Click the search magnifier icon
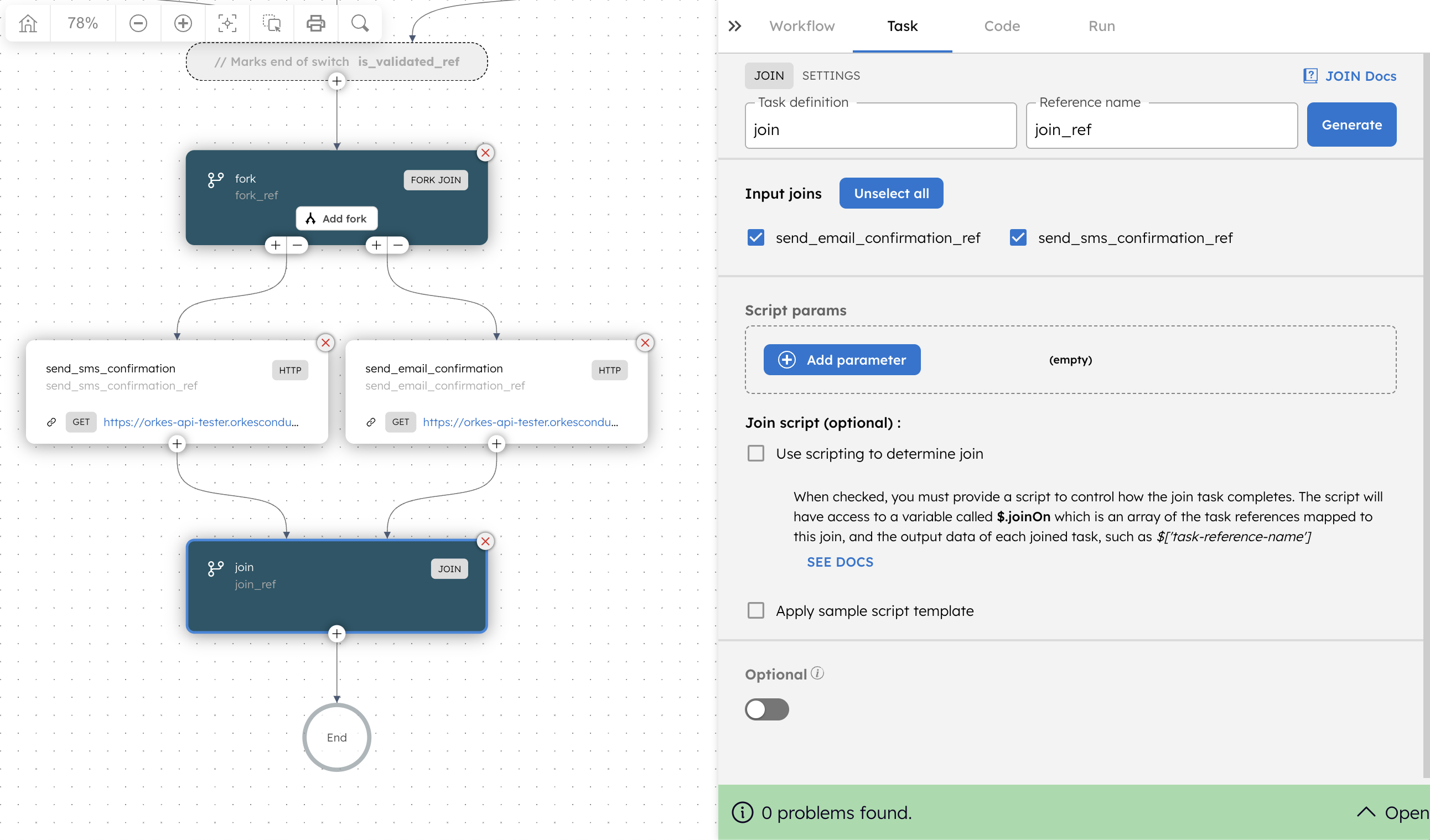Screen dimensions: 1430x840 pos(360,23)
